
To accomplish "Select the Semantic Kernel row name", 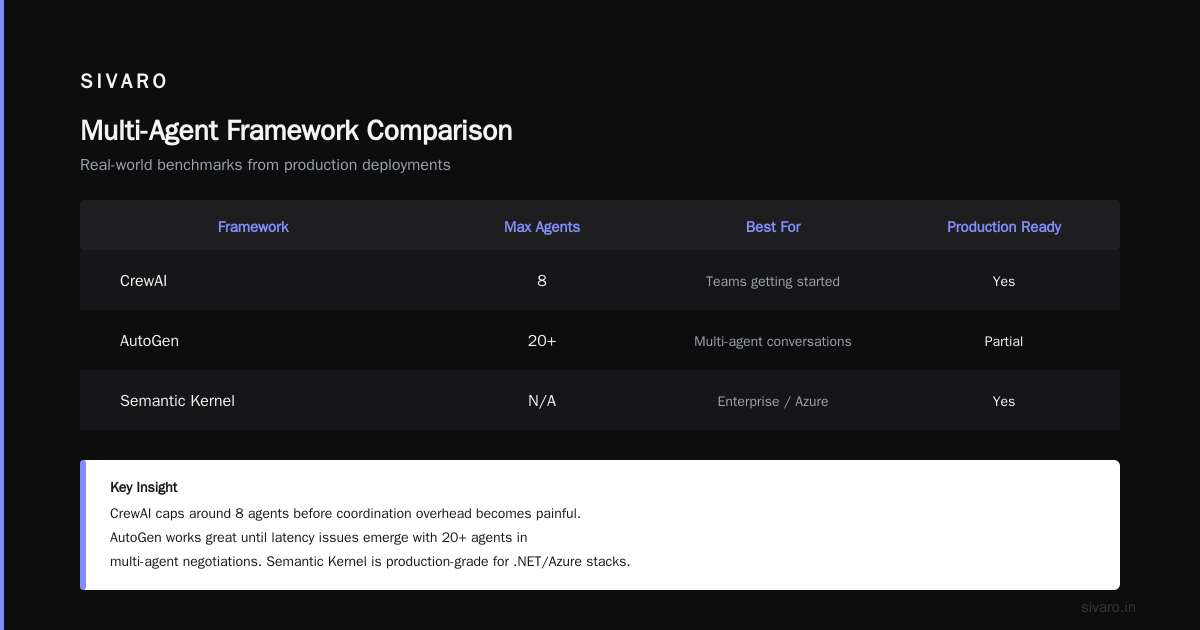I will click(177, 401).
